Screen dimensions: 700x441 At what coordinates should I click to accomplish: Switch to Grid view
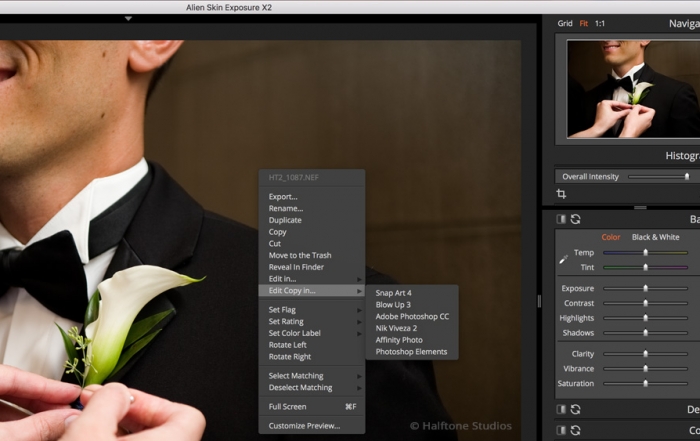(565, 23)
